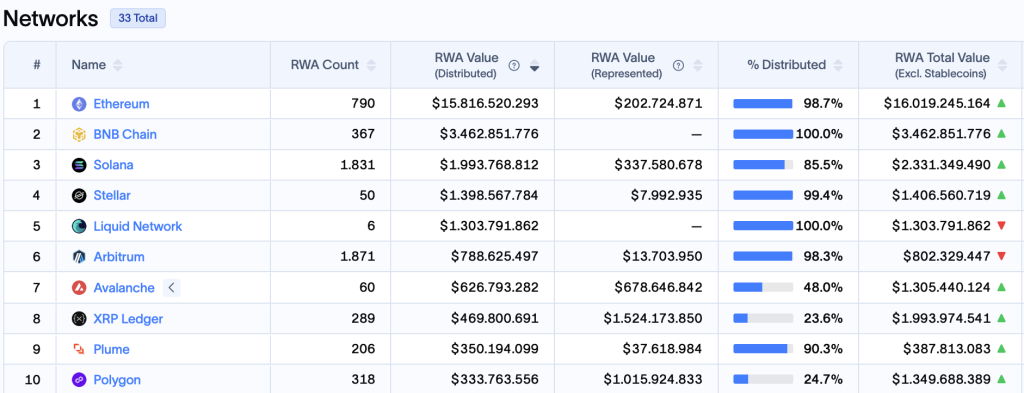Click the Liquid Network logo icon

[79, 227]
